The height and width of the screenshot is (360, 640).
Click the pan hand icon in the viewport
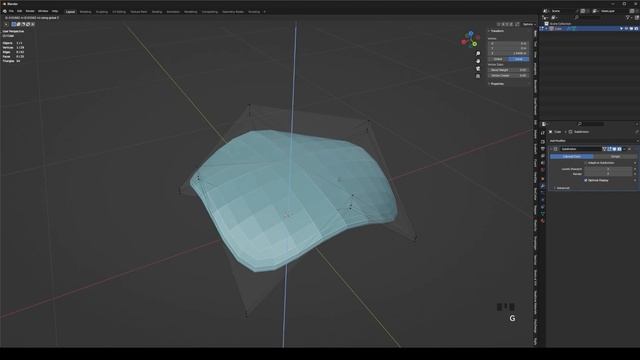tap(478, 61)
